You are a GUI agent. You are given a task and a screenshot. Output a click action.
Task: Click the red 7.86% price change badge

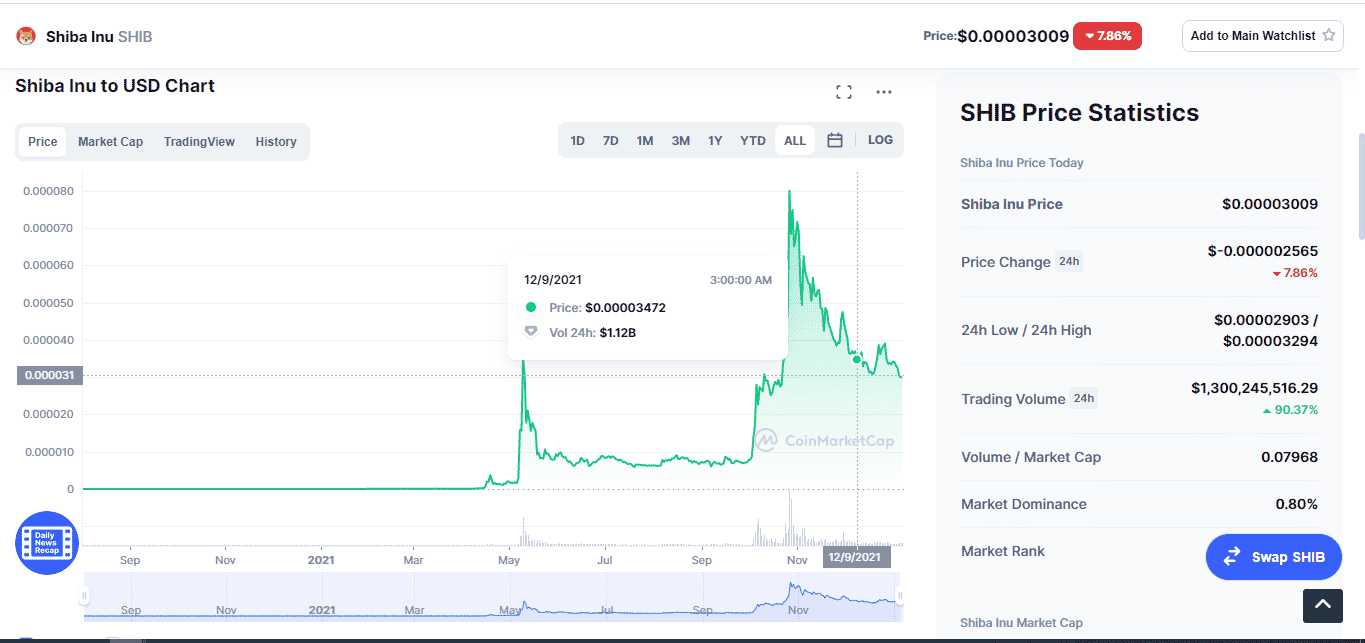1107,36
